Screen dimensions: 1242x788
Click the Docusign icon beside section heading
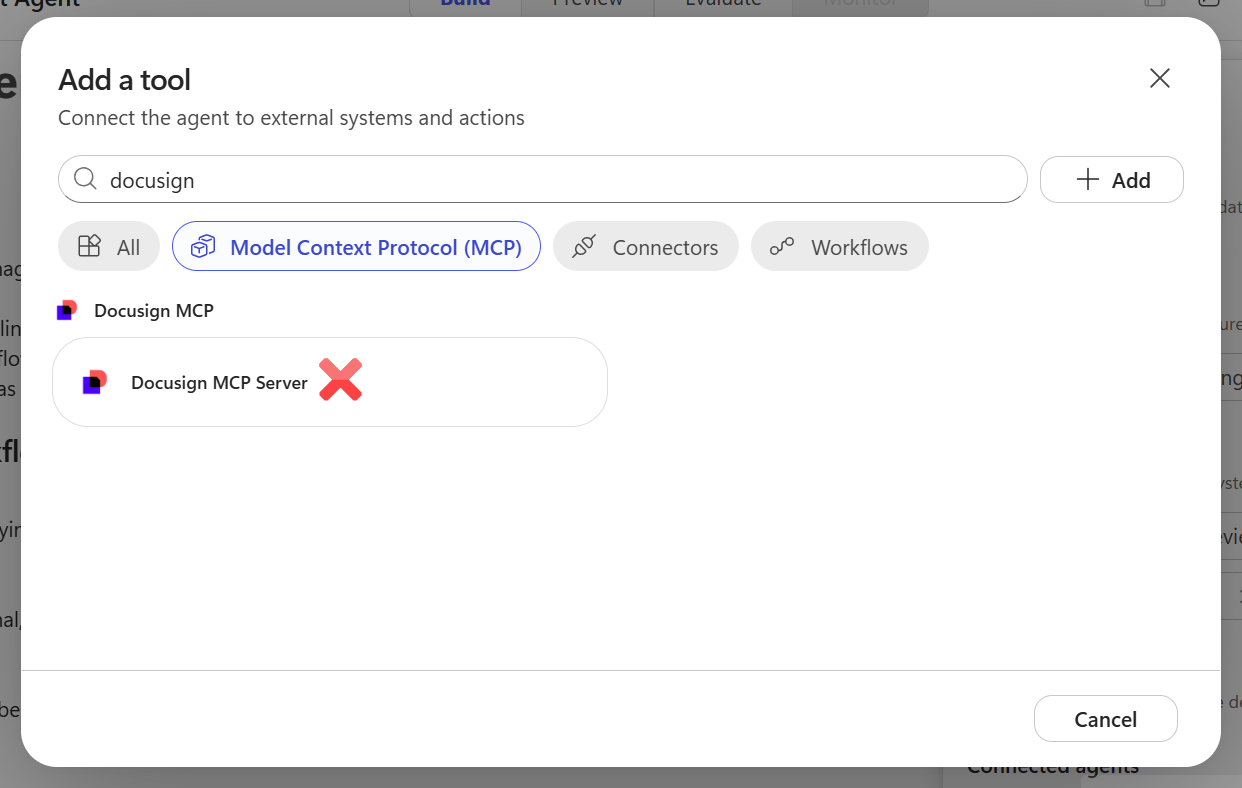click(x=67, y=310)
